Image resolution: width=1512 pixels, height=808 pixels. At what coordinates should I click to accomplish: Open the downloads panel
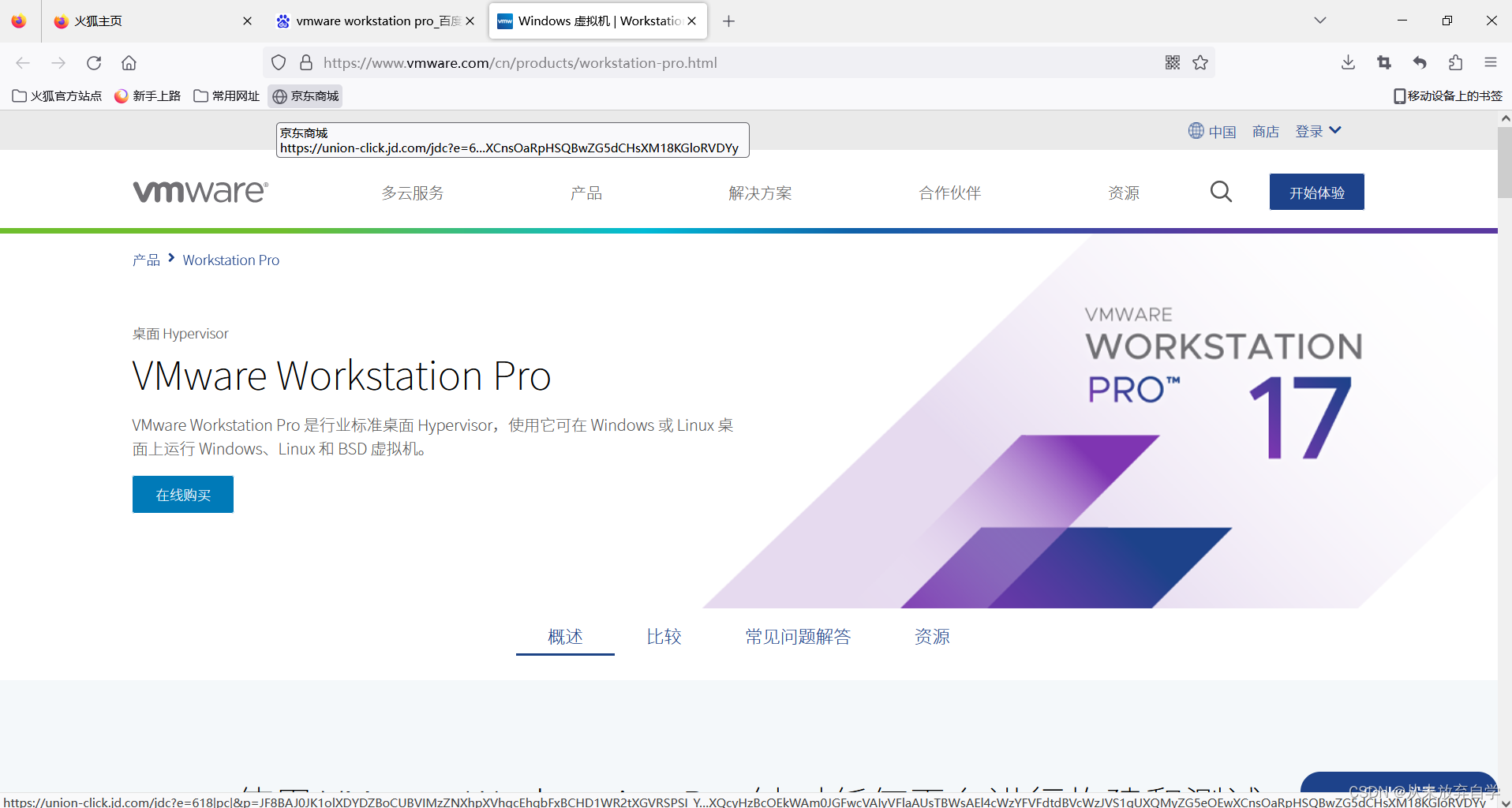[x=1349, y=63]
